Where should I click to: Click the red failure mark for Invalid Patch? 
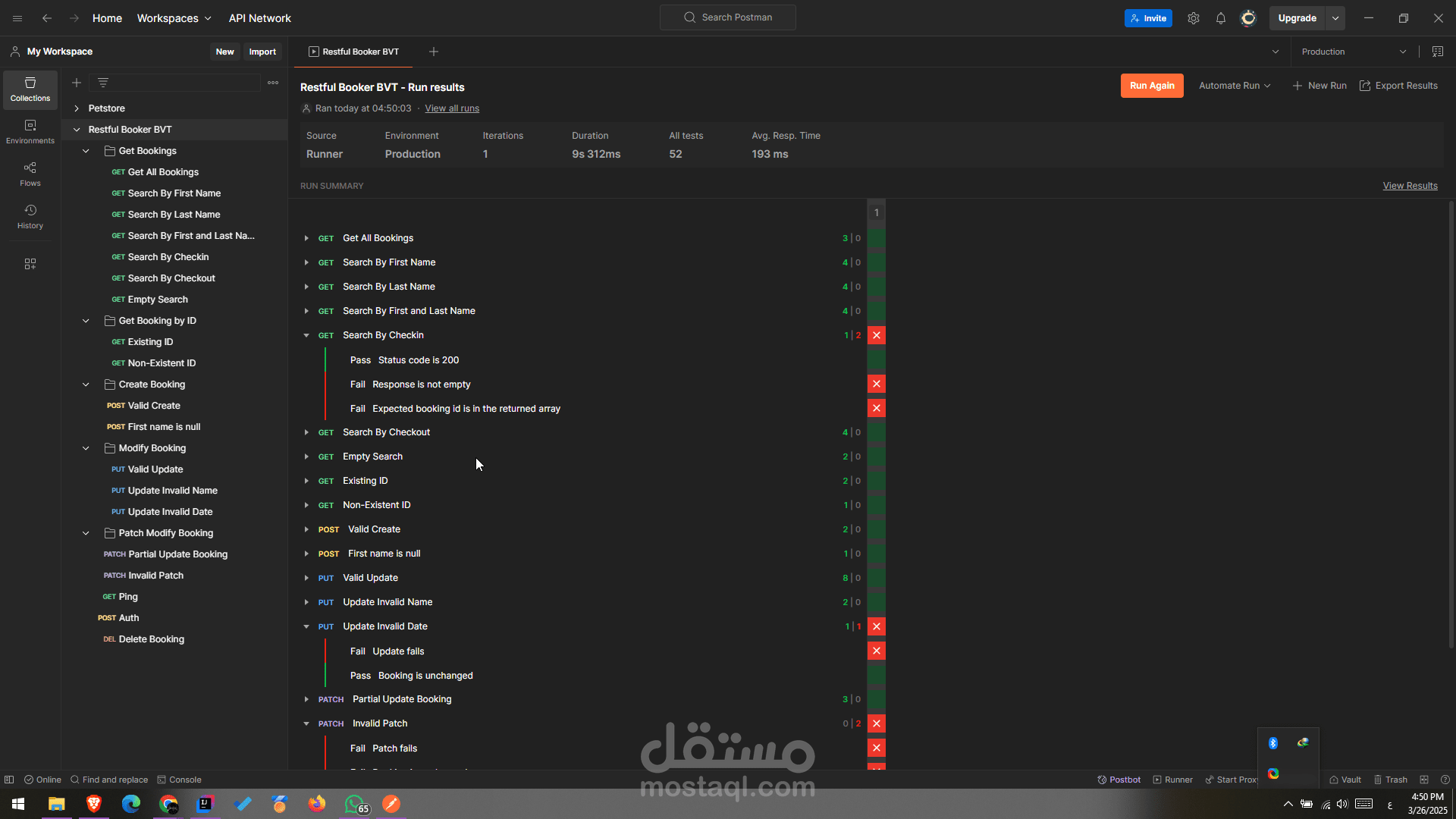[877, 723]
